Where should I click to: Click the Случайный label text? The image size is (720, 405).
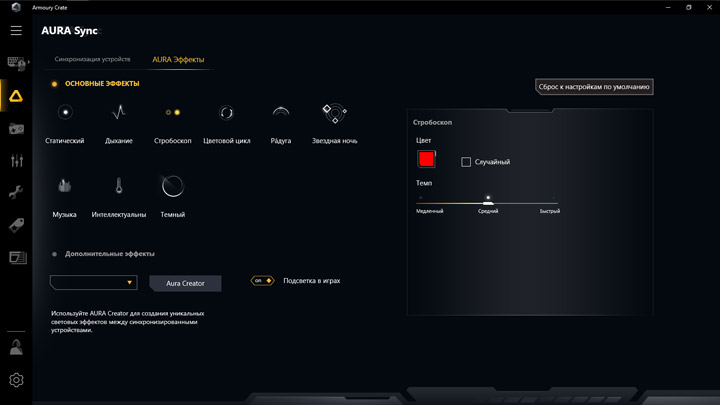pyautogui.click(x=492, y=162)
